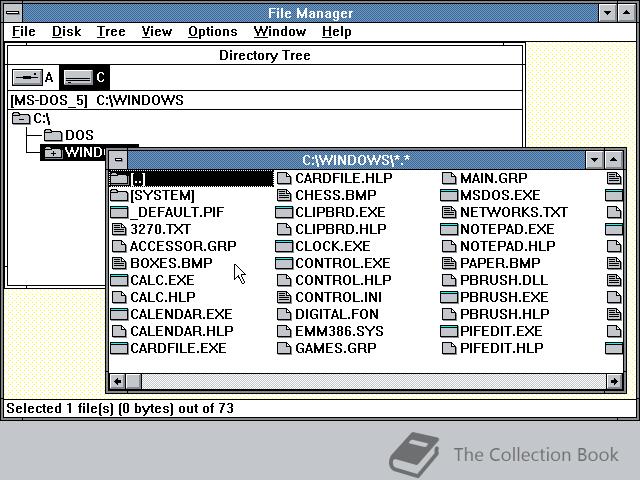Select drive C hard disk icon
This screenshot has width=640, height=480.
pos(78,77)
